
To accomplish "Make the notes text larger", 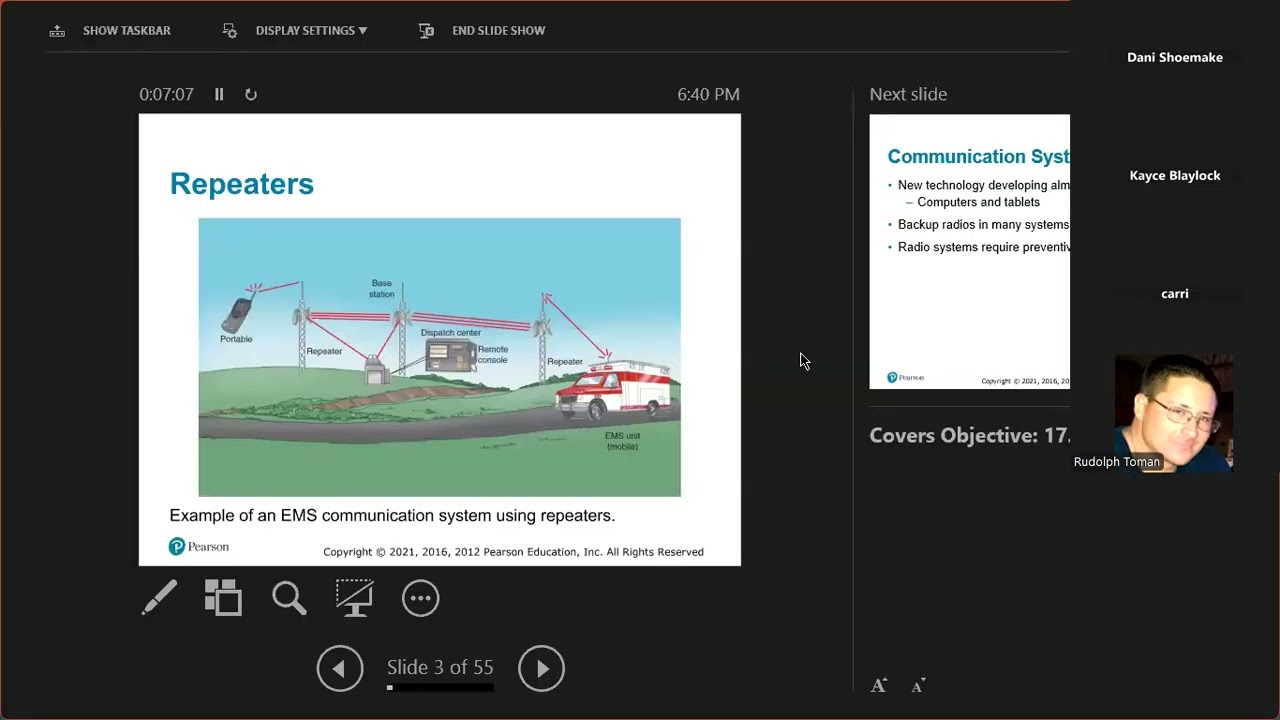I will click(x=879, y=685).
